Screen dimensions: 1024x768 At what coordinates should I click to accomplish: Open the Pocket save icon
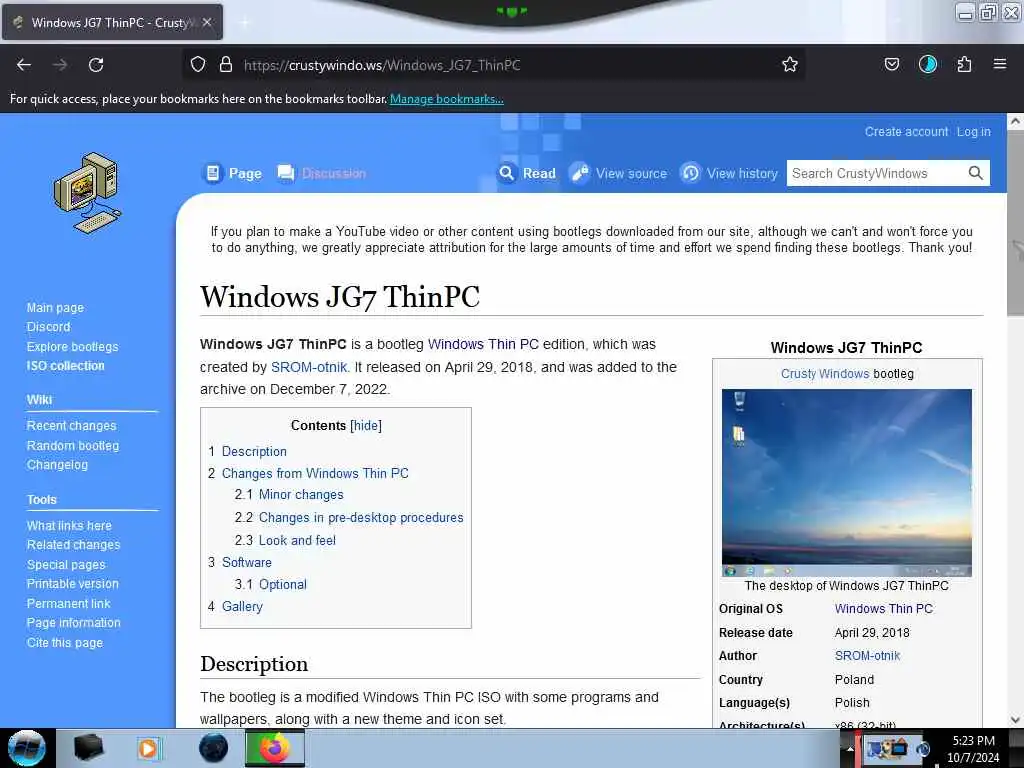click(x=891, y=65)
